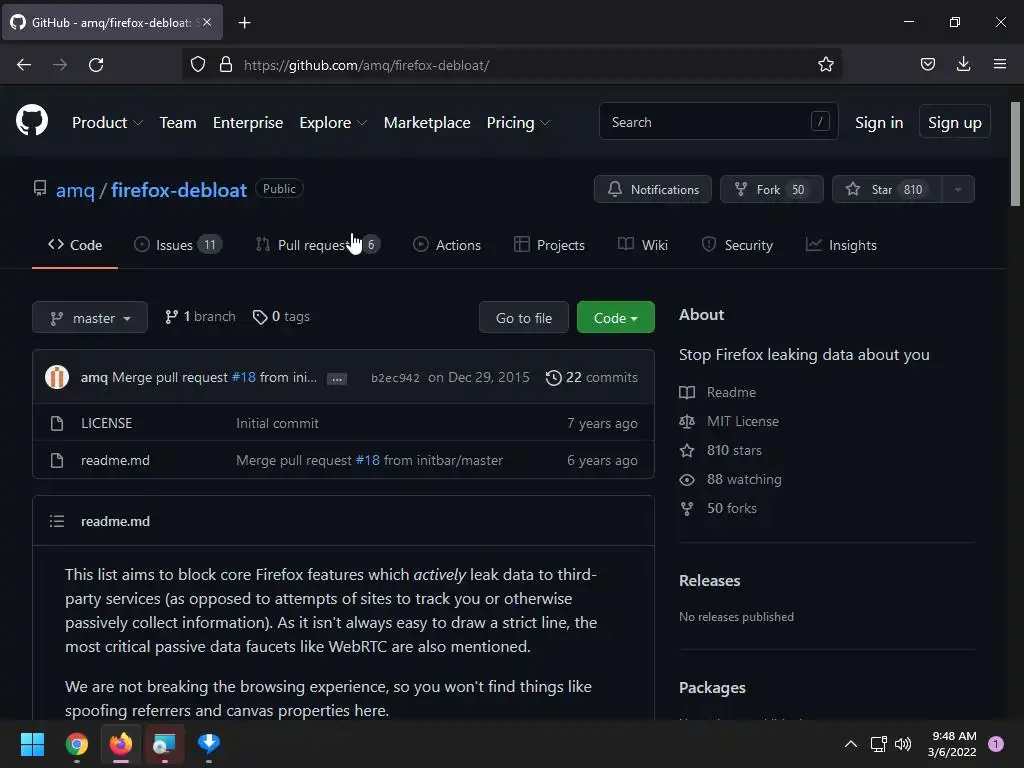Image resolution: width=1024 pixels, height=768 pixels.
Task: Open readme.md in file list
Action: click(x=115, y=460)
